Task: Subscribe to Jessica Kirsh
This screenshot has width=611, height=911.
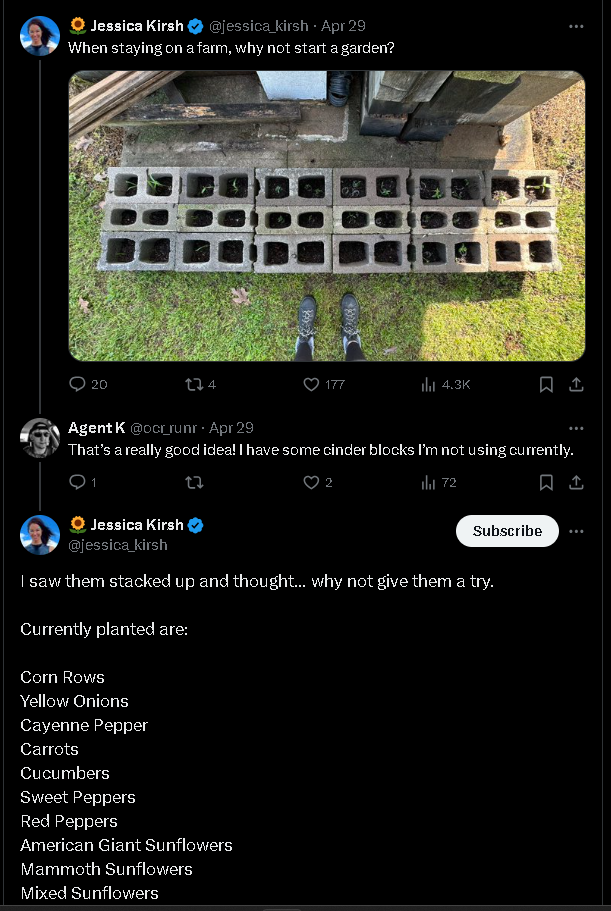Action: 507,531
